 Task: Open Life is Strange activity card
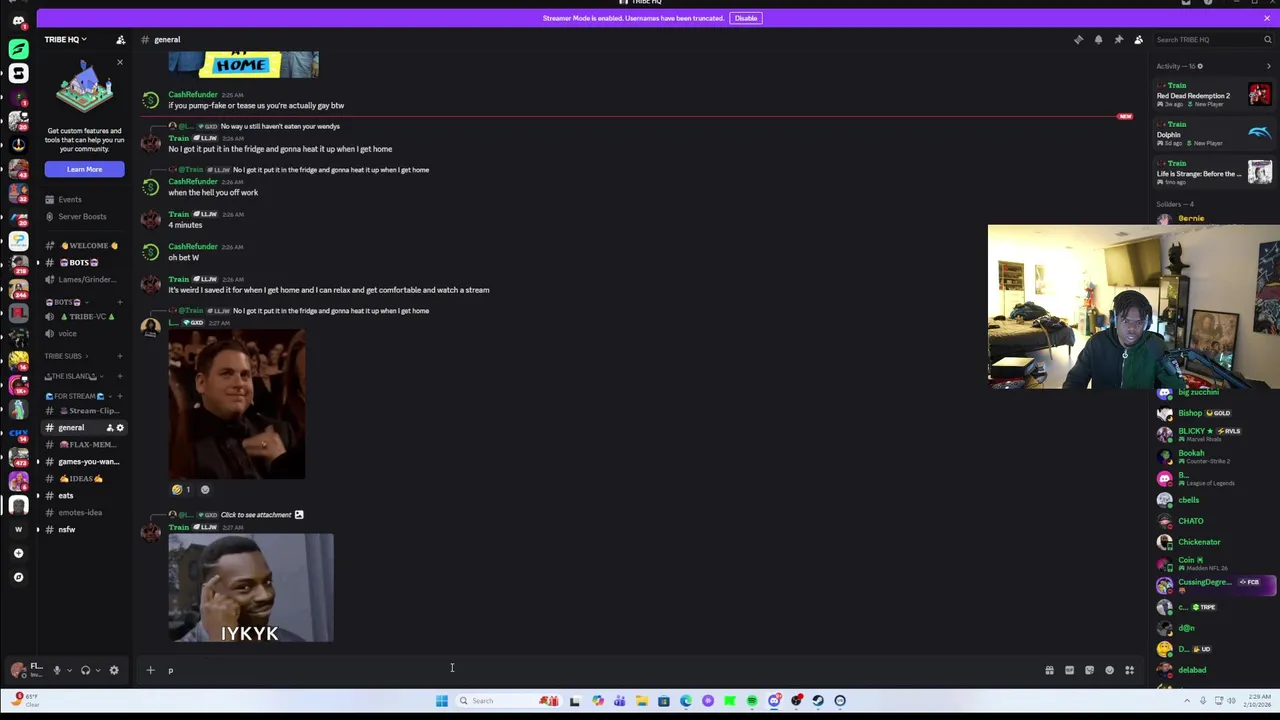(x=1214, y=173)
